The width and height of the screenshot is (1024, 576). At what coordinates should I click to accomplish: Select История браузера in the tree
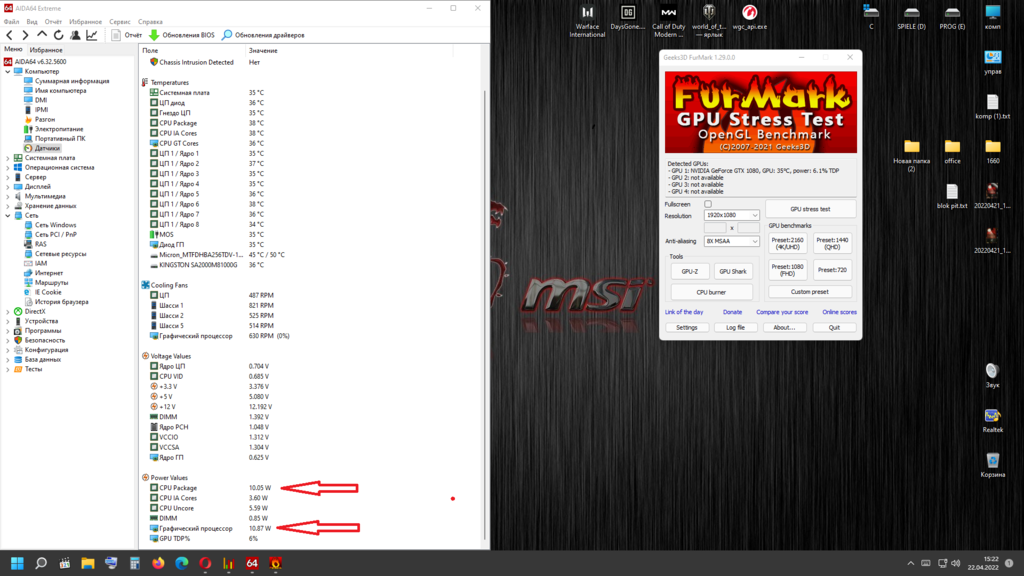pyautogui.click(x=61, y=302)
